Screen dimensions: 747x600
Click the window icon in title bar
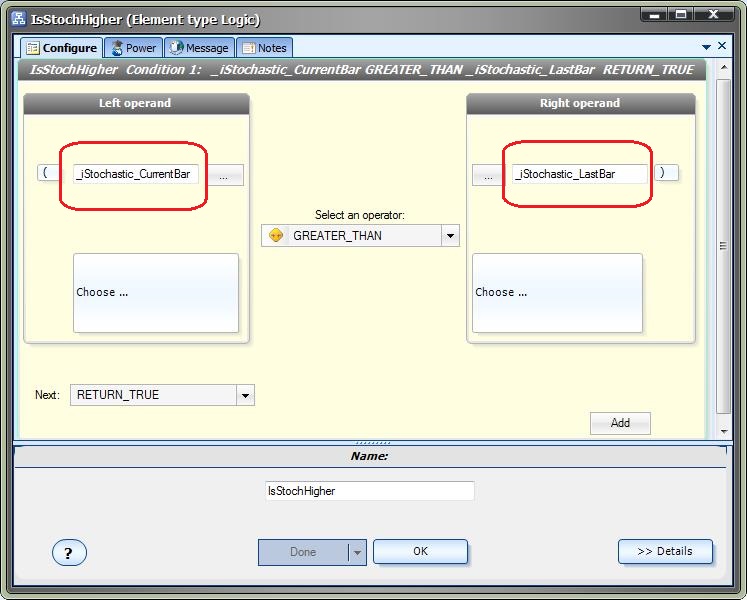[x=17, y=19]
